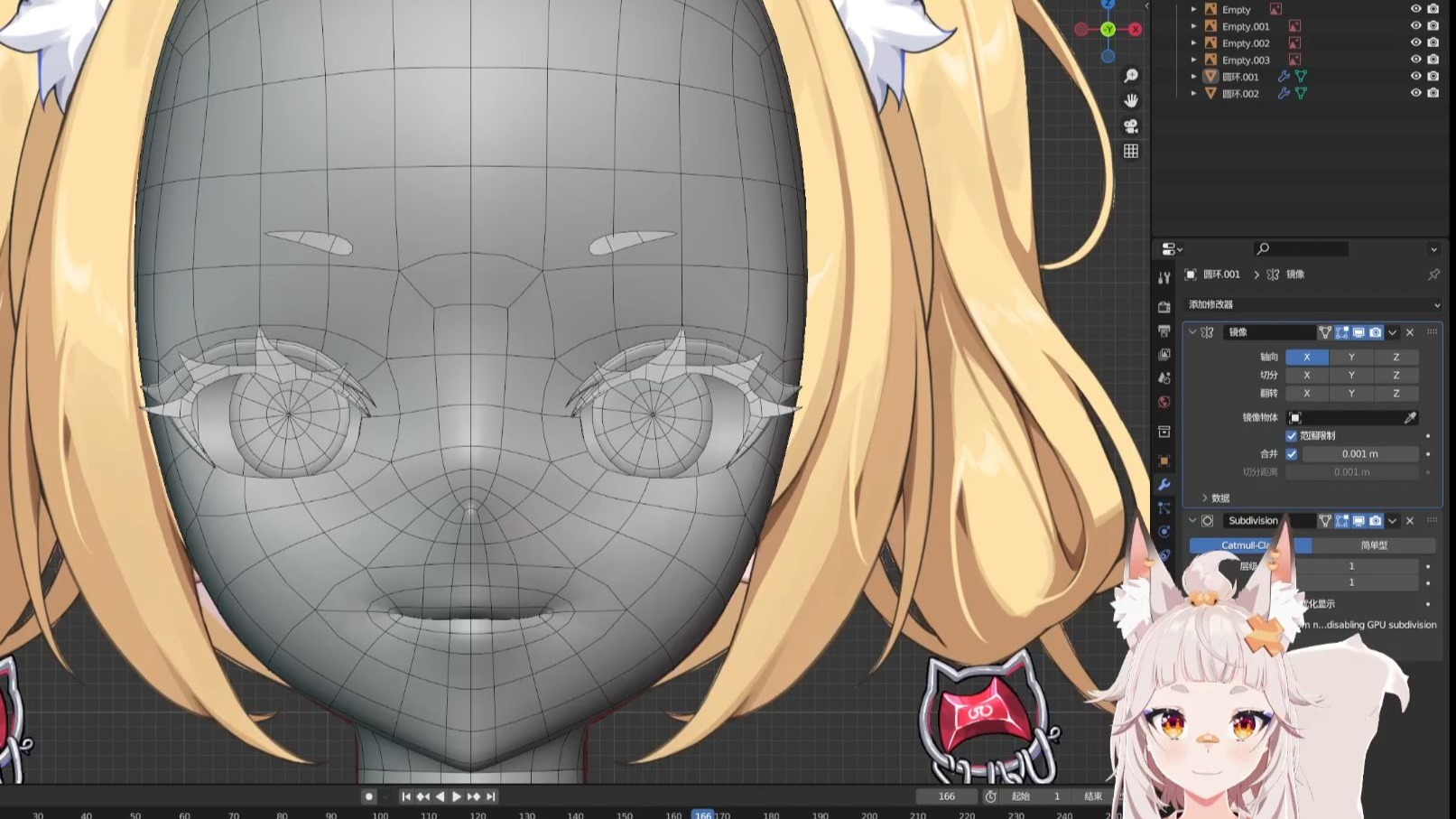This screenshot has width=1456, height=819.
Task: Click the properties search field
Action: pyautogui.click(x=1301, y=249)
